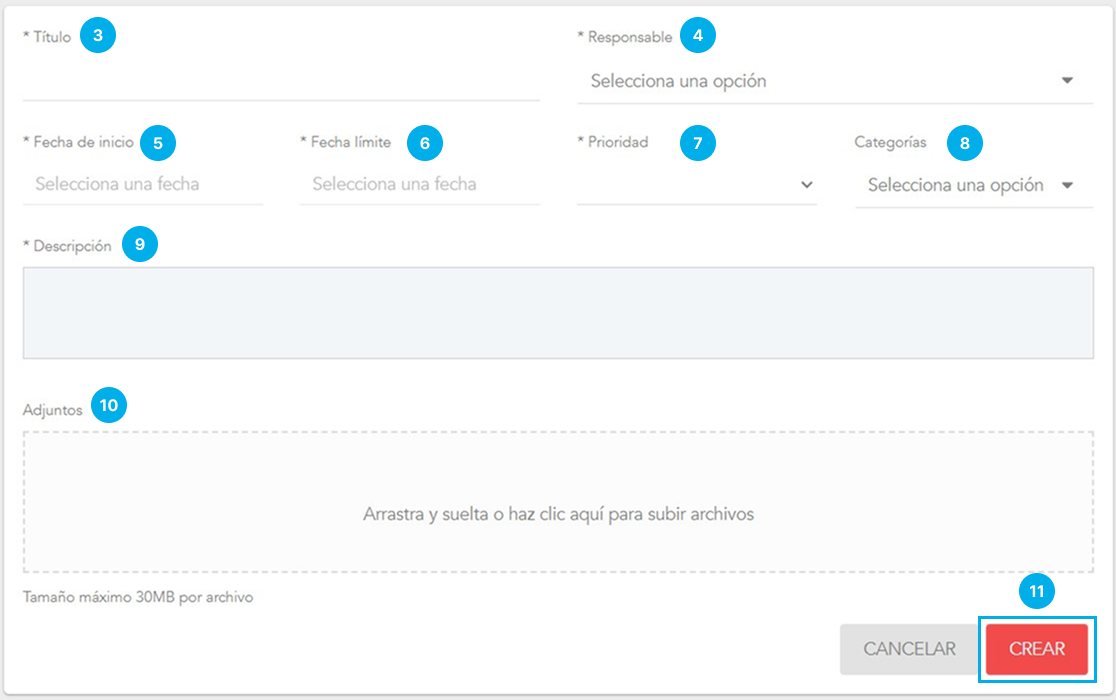Click the number 6 badge beside Fecha límite
The height and width of the screenshot is (700, 1116).
tap(425, 143)
